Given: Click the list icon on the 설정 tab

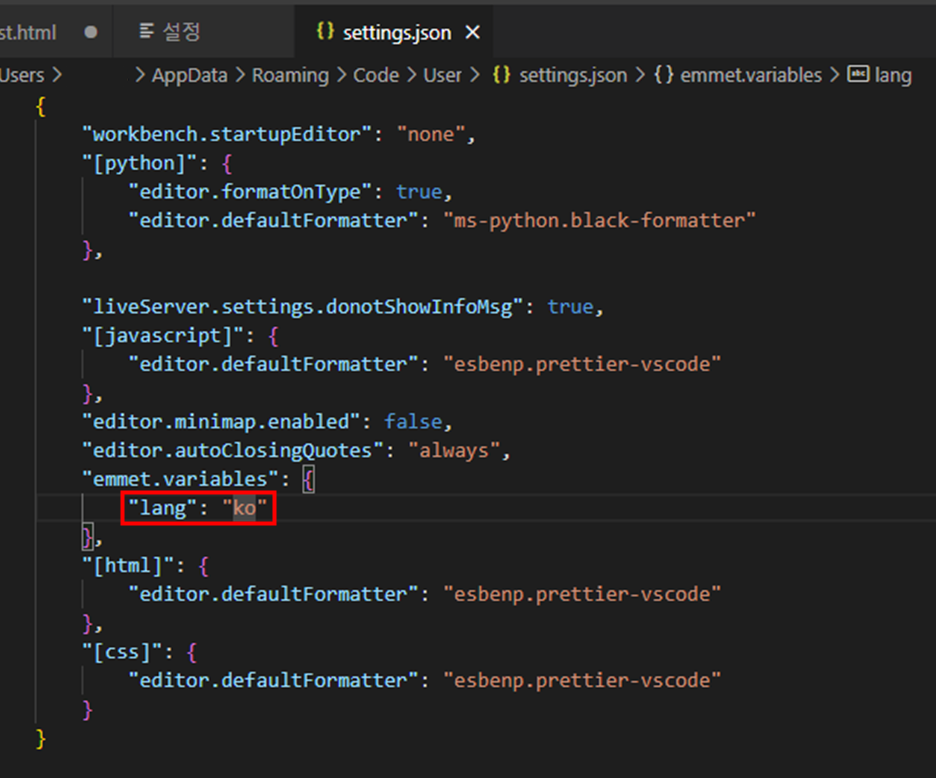Looking at the screenshot, I should click(x=148, y=31).
